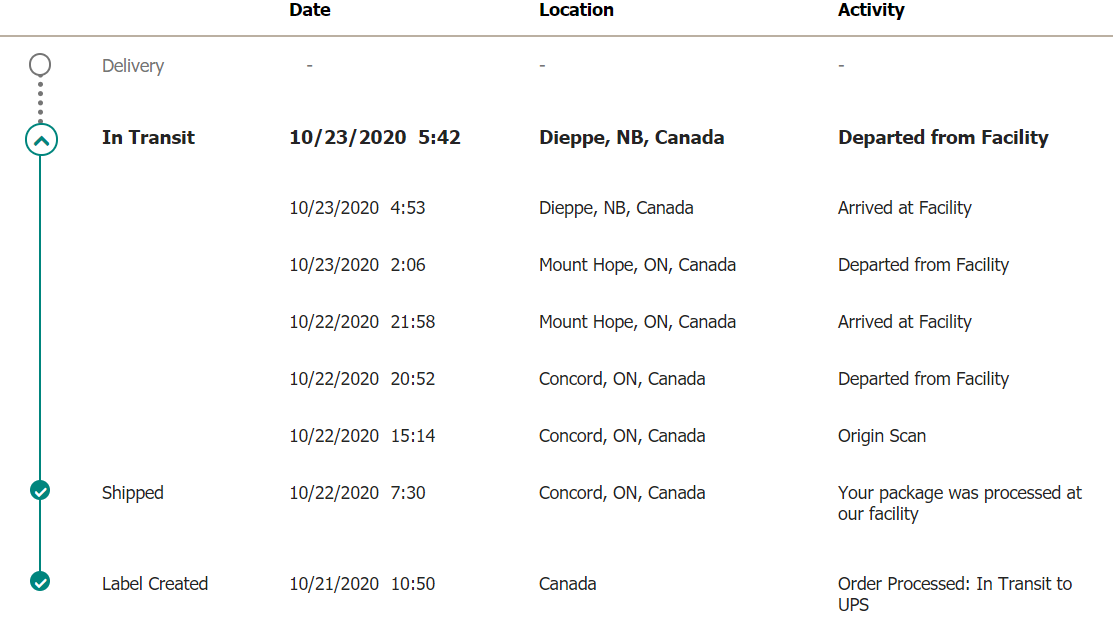This screenshot has height=642, width=1120.
Task: Click Dieppe, NB, Canada bold location
Action: tap(631, 138)
